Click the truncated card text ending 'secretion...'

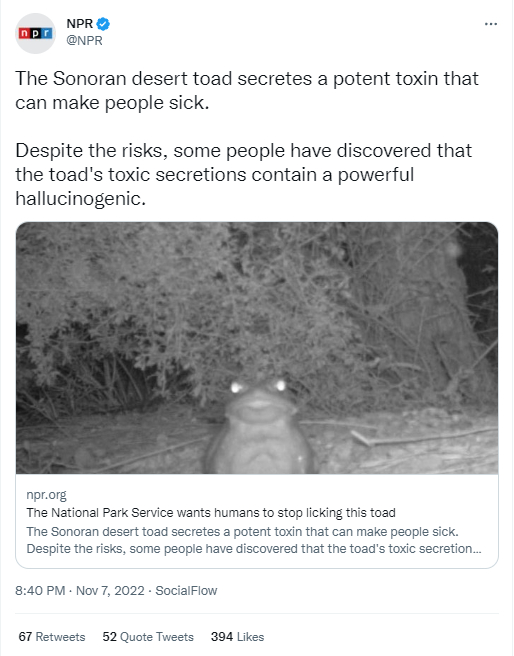(254, 548)
